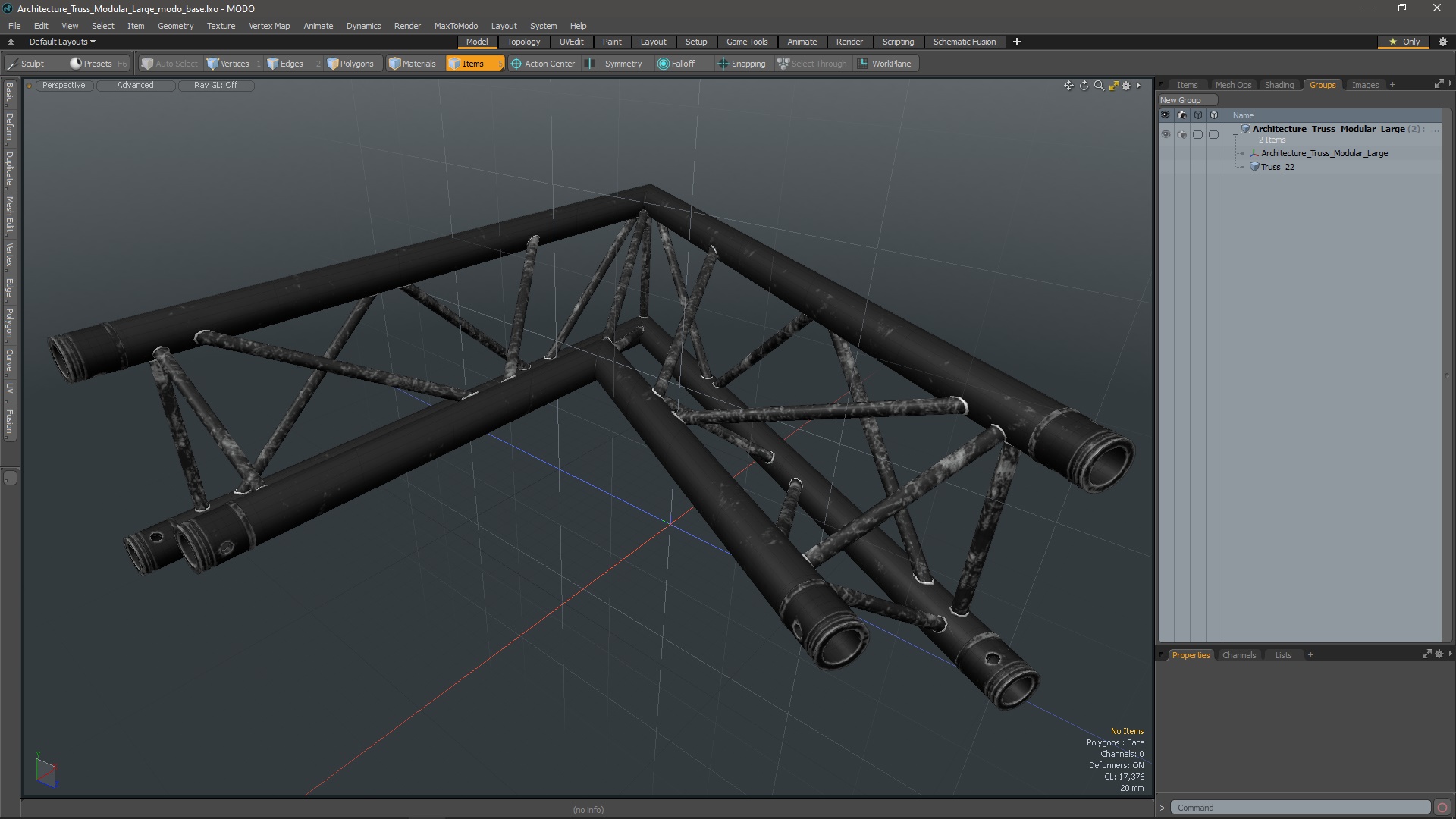Image resolution: width=1456 pixels, height=819 pixels.
Task: Click the viewport rotate view icon
Action: coord(1084,86)
